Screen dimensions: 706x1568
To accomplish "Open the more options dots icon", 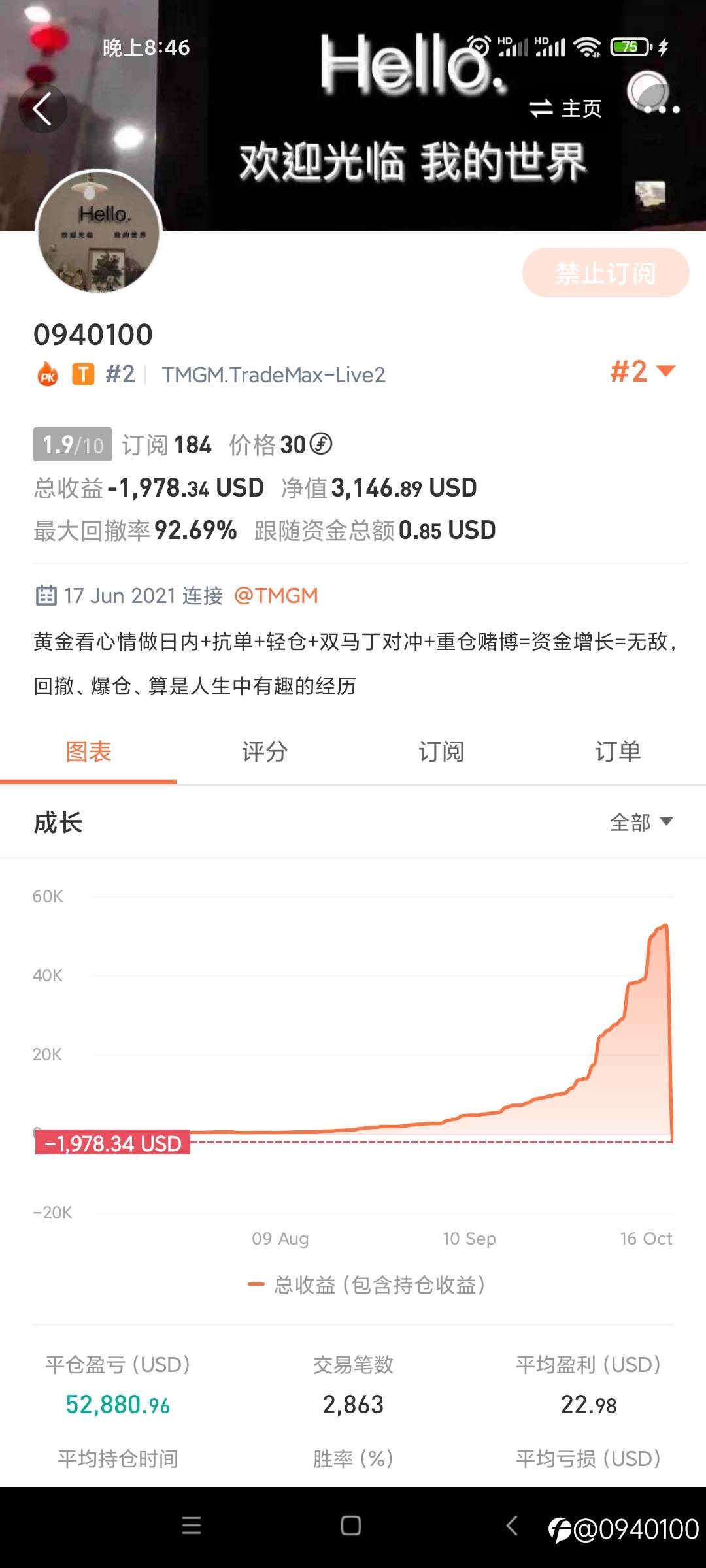I will tap(662, 109).
